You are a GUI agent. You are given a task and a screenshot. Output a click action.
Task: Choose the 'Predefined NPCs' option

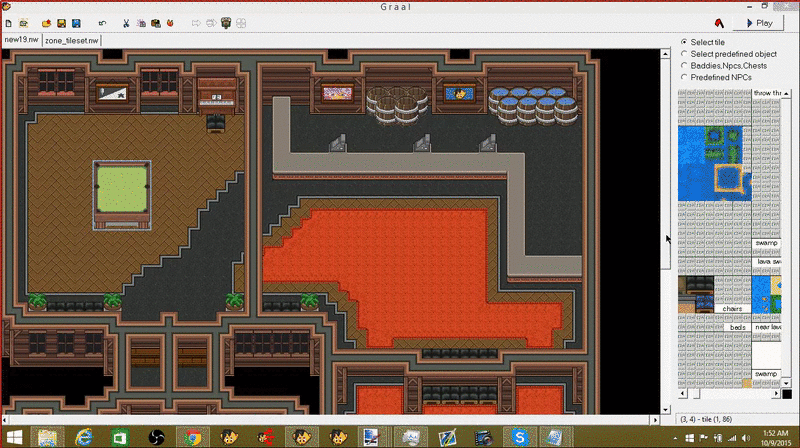(x=716, y=78)
